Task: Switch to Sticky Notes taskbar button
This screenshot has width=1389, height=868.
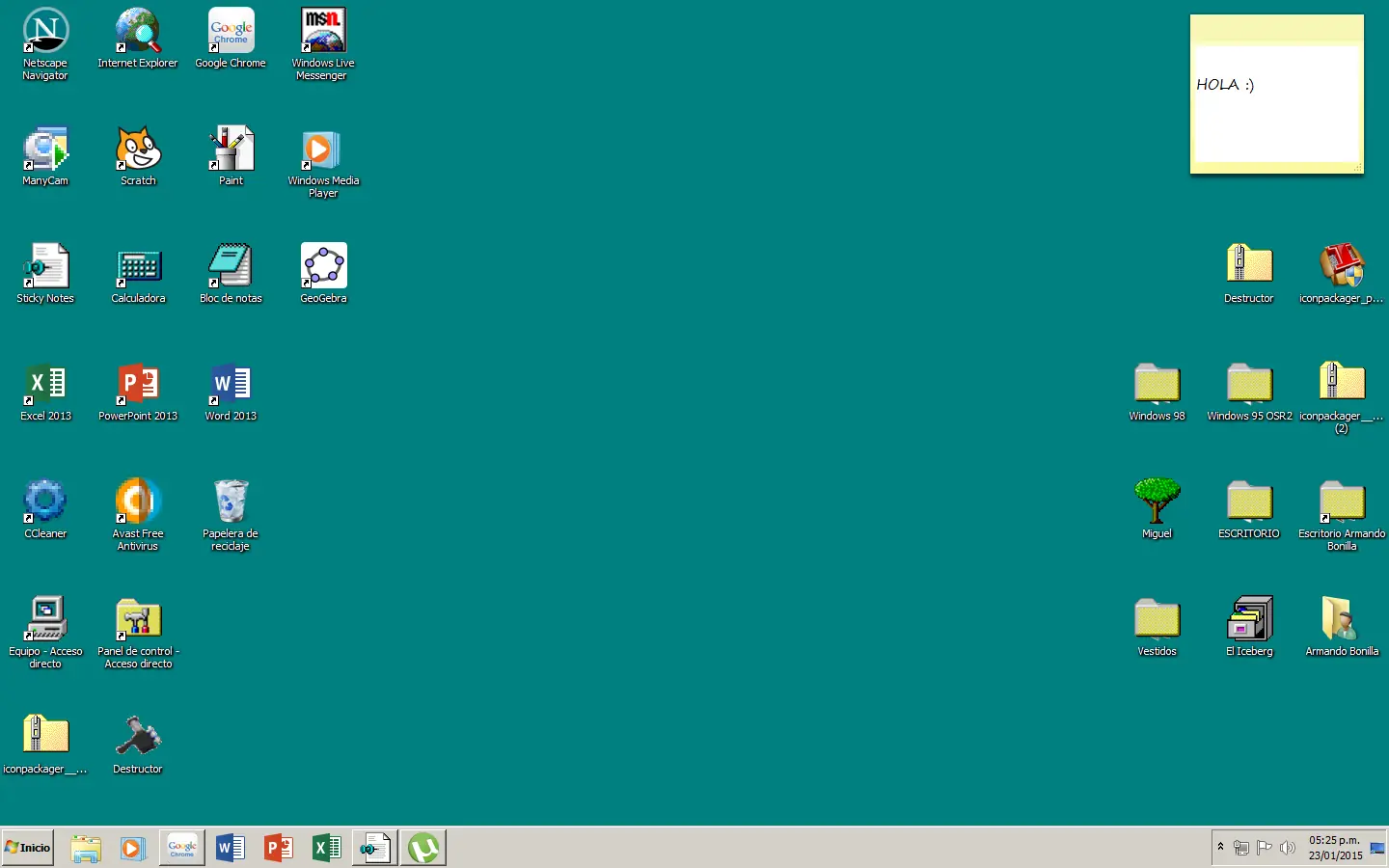Action: (x=374, y=848)
